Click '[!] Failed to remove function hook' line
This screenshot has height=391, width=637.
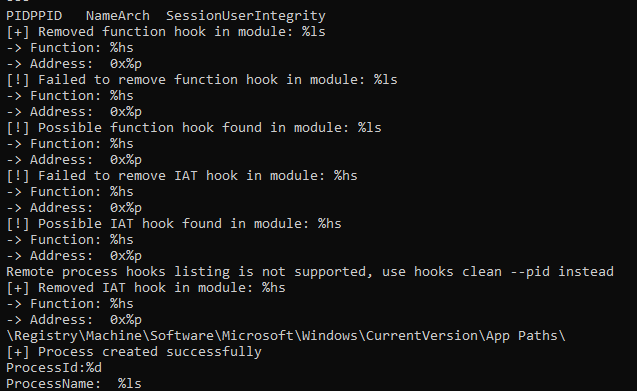click(x=202, y=80)
